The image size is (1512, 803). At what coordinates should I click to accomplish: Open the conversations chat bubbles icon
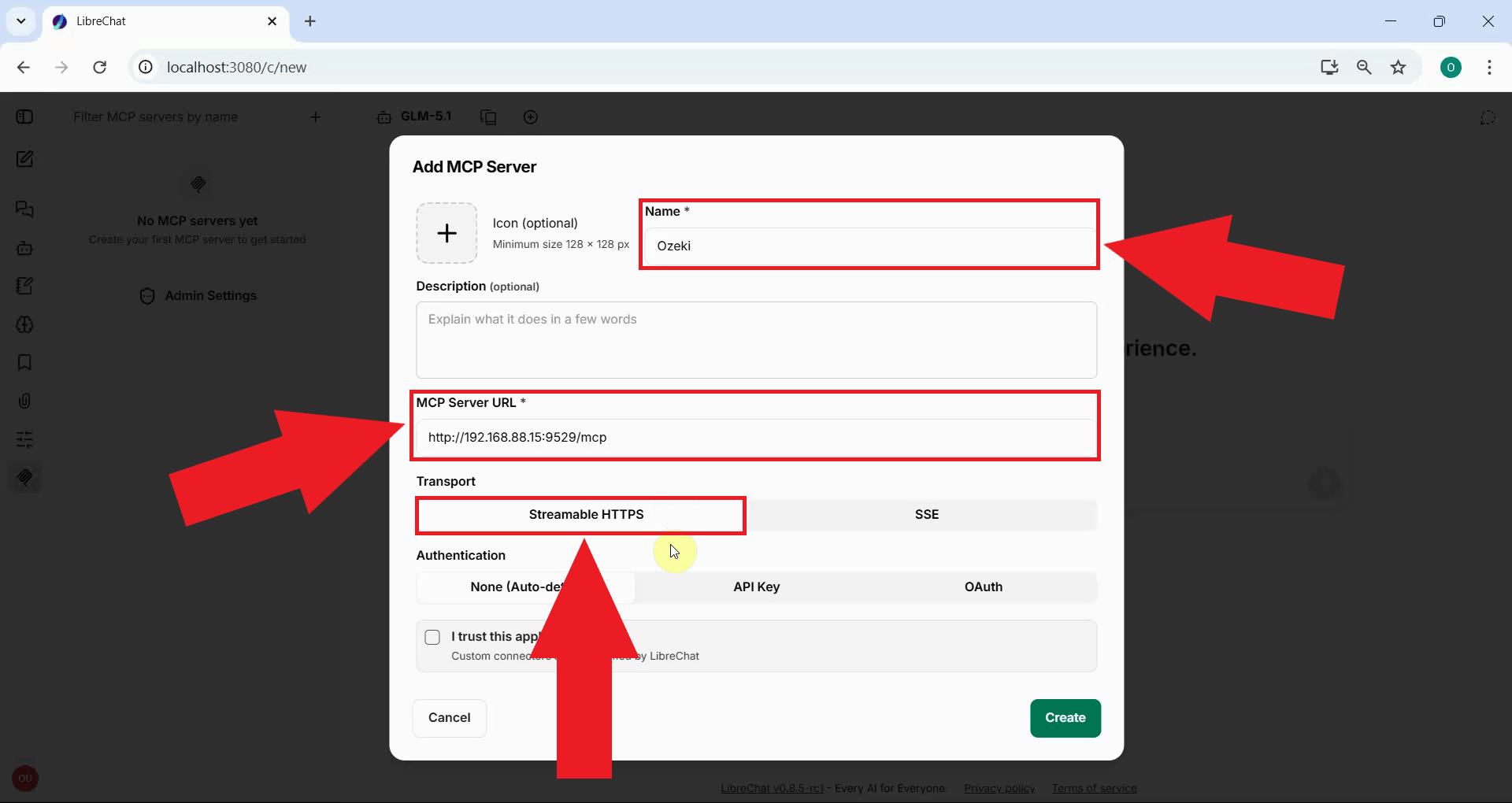[24, 209]
